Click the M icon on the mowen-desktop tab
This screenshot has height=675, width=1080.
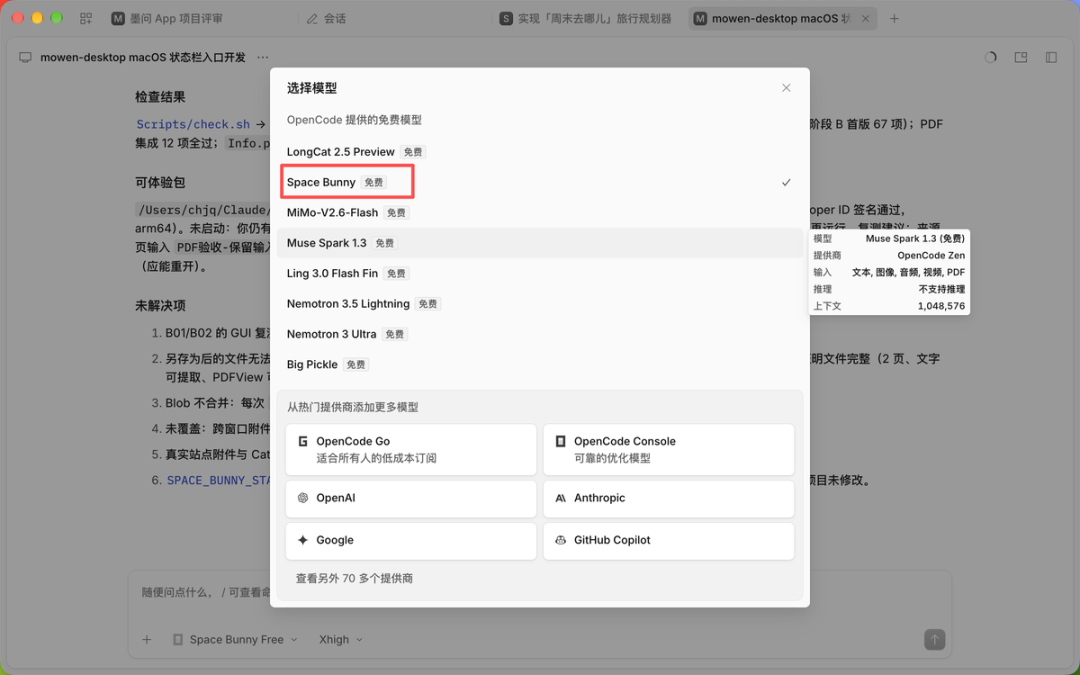point(700,19)
